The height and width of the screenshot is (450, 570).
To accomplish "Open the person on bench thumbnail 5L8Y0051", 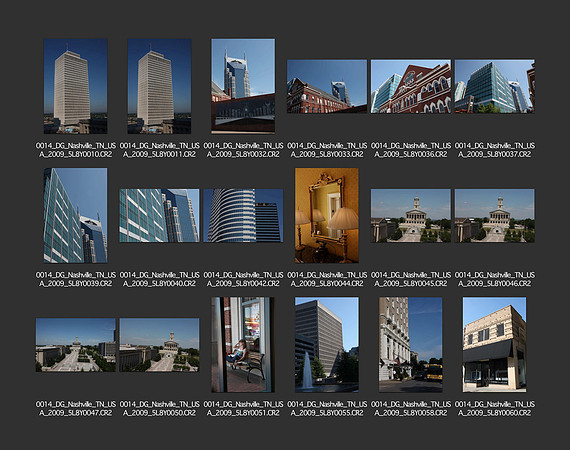I will [243, 345].
